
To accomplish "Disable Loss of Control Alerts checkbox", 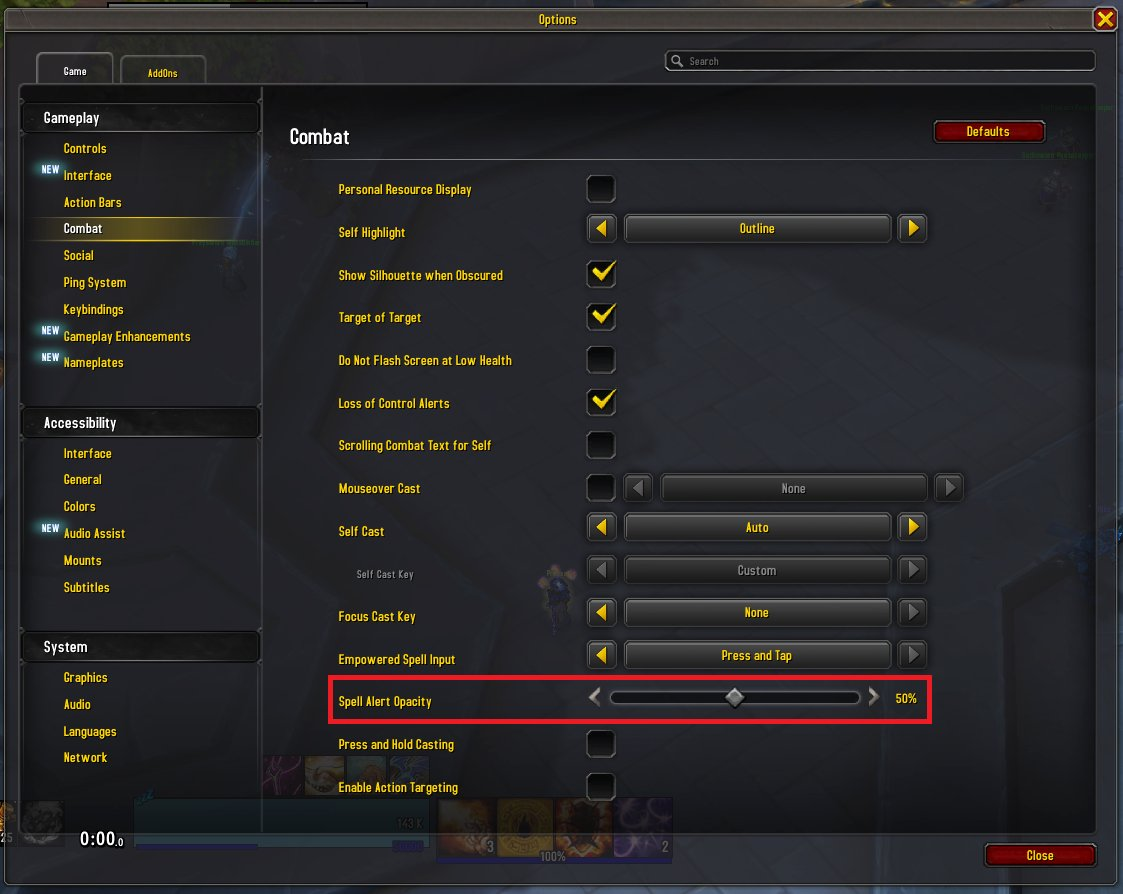I will pyautogui.click(x=601, y=403).
